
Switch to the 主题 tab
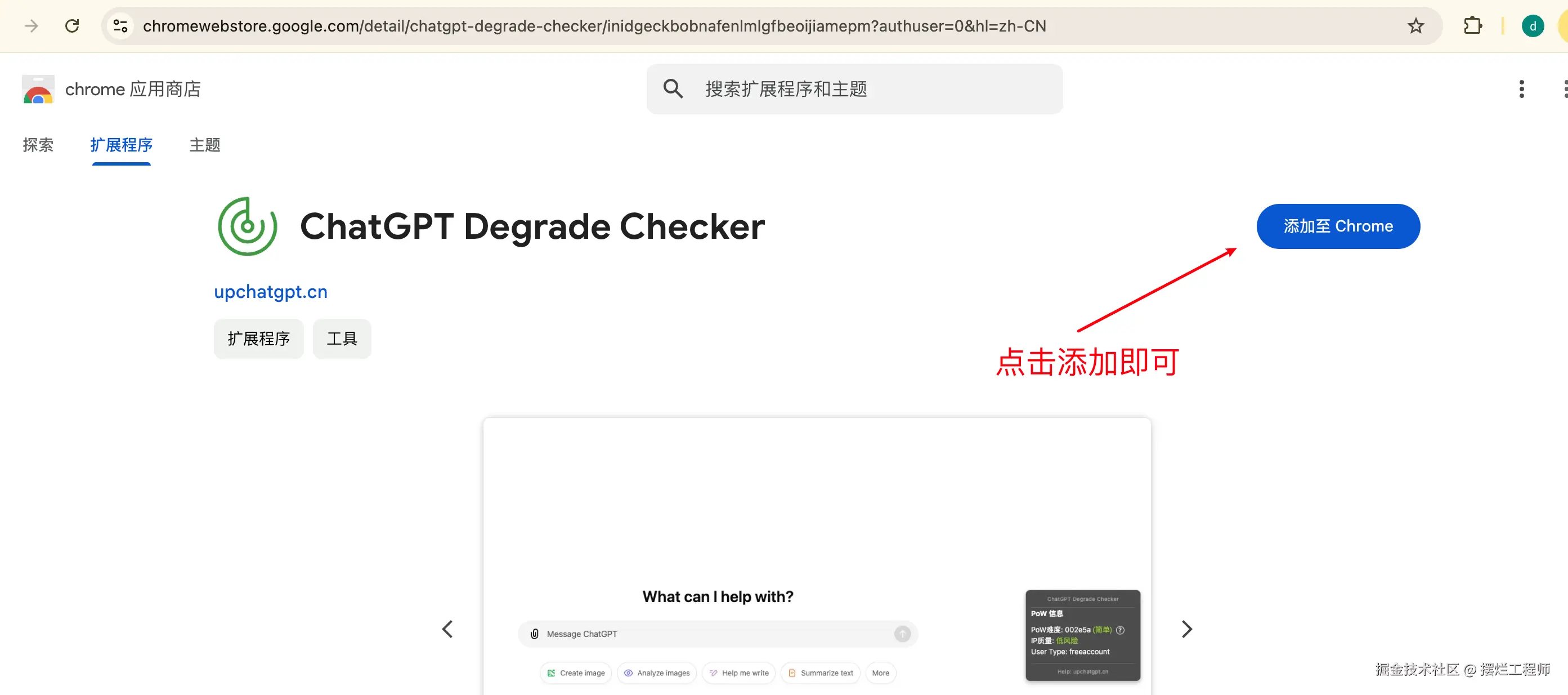tap(204, 145)
